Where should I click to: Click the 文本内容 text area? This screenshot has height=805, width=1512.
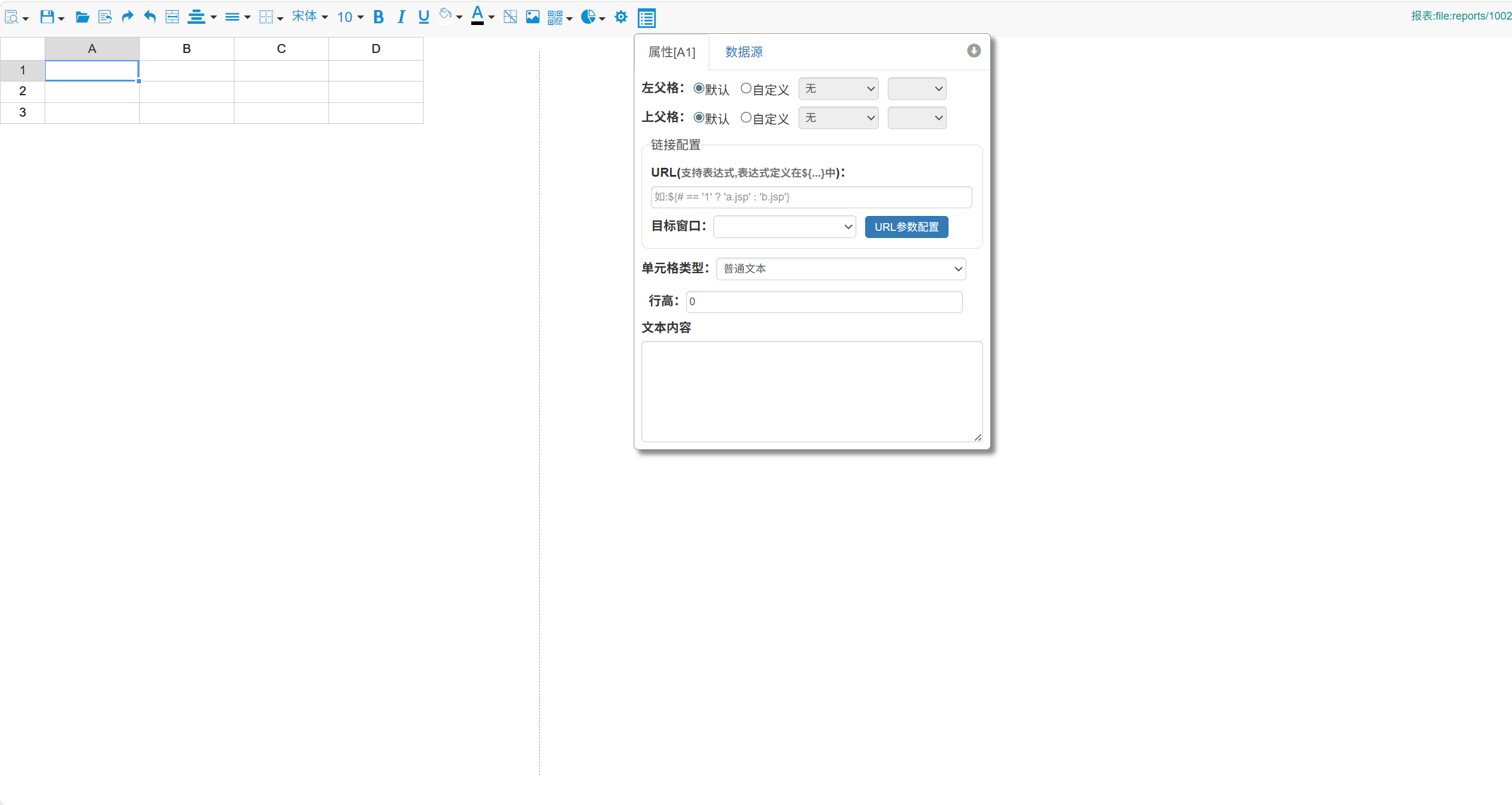[x=812, y=391]
